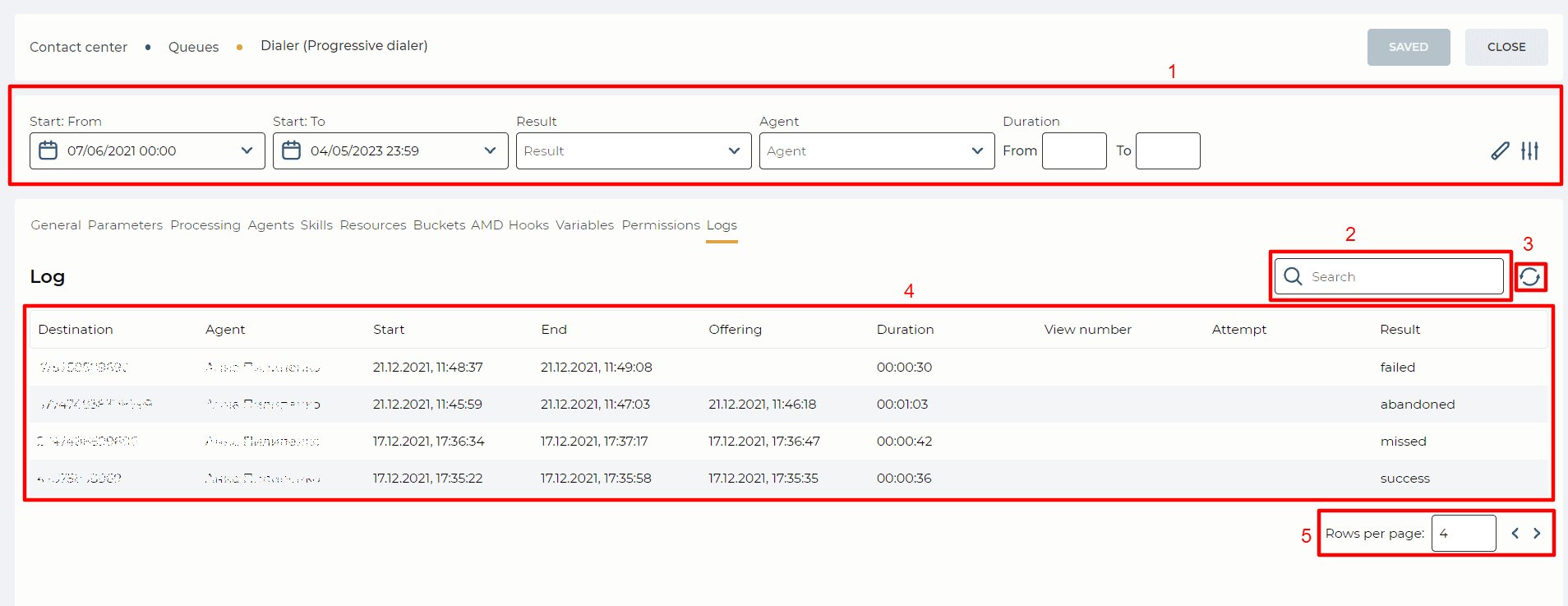Select the Skills tab
The width and height of the screenshot is (1568, 606).
point(316,224)
